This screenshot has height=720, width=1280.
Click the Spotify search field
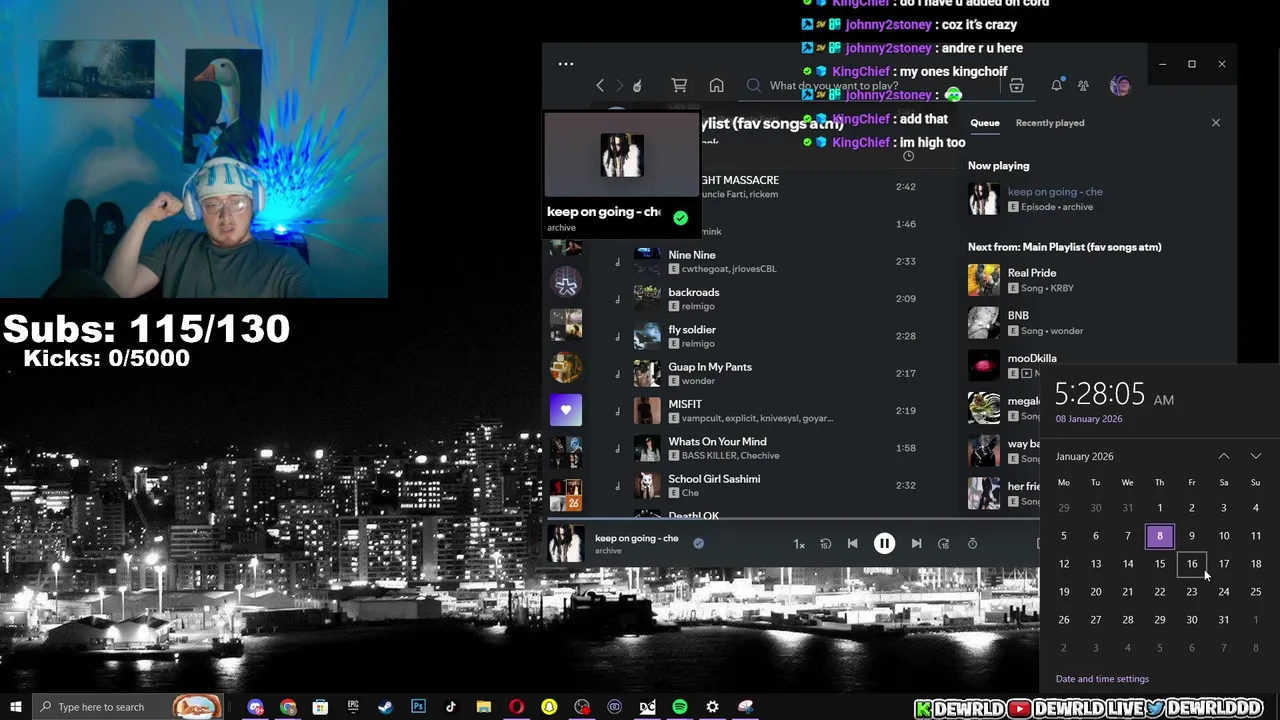pyautogui.click(x=870, y=86)
